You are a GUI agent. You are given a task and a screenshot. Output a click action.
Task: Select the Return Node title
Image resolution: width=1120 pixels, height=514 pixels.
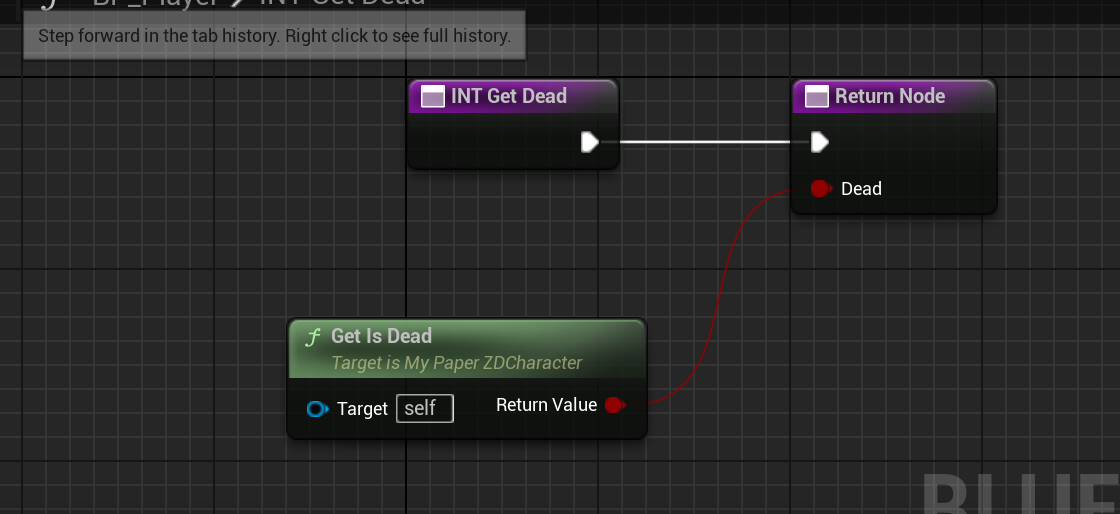tap(890, 96)
